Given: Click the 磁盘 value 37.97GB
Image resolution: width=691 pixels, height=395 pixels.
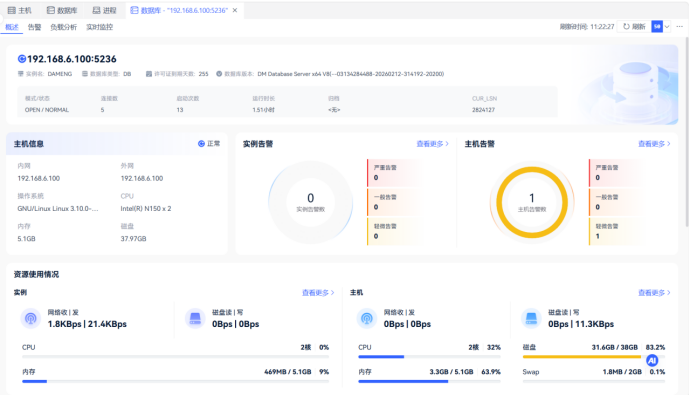Looking at the screenshot, I should point(133,238).
